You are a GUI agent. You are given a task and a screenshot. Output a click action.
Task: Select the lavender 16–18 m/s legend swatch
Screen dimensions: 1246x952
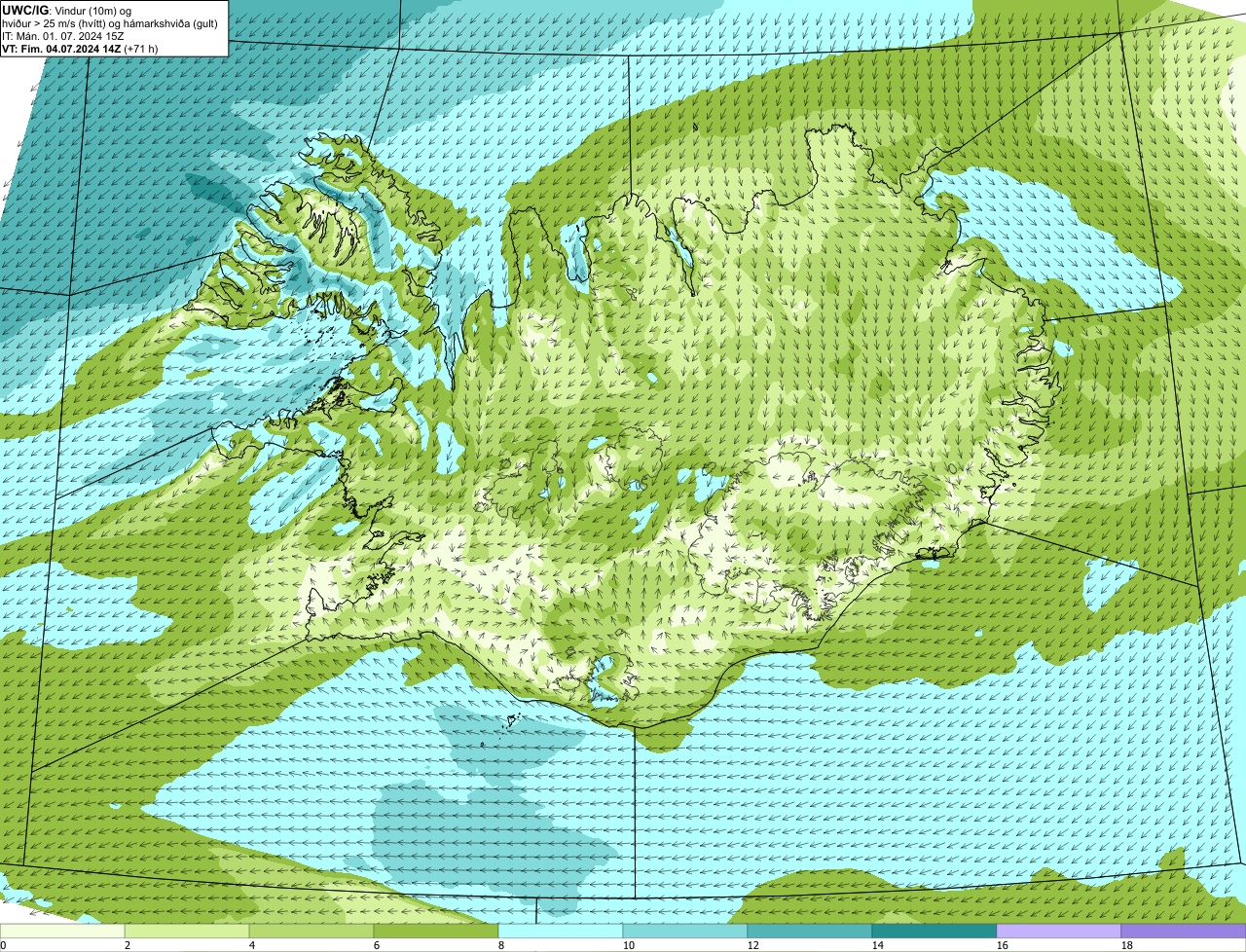(x=1059, y=931)
